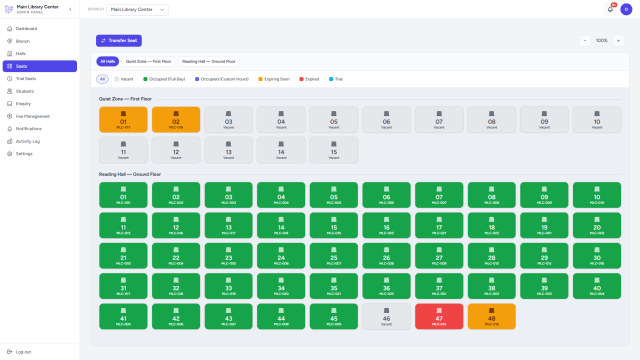
Task: Select expiring Reading Hall seat 48
Action: click(492, 317)
